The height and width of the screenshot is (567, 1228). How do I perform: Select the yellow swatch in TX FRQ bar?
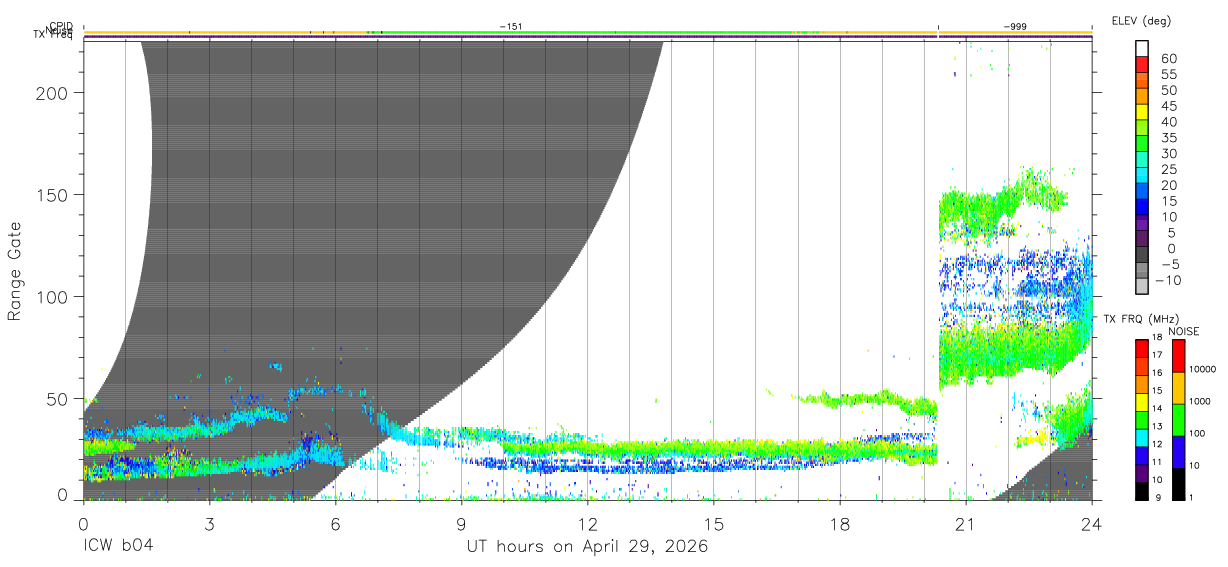[x=1142, y=401]
